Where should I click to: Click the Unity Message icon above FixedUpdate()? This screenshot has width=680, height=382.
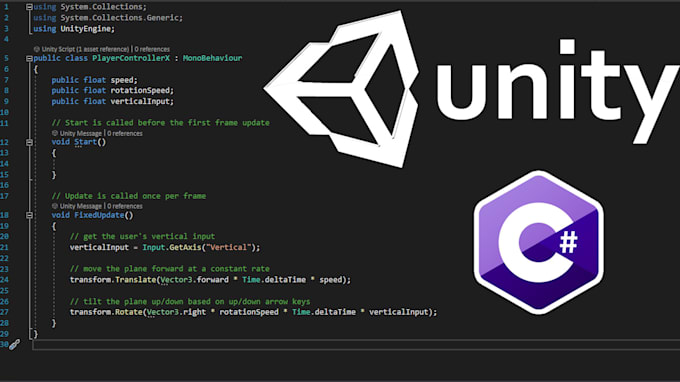[55, 206]
